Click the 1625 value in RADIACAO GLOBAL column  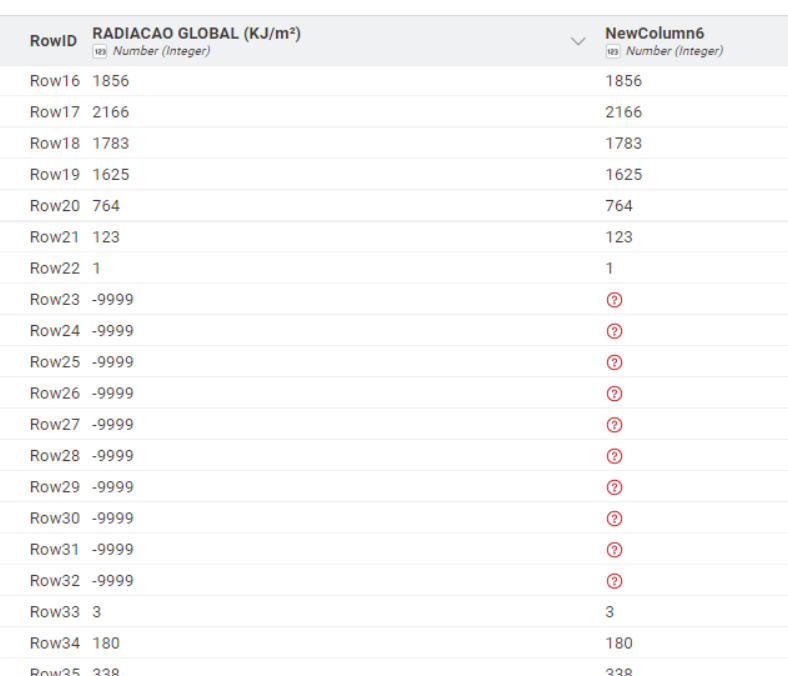pyautogui.click(x=111, y=175)
